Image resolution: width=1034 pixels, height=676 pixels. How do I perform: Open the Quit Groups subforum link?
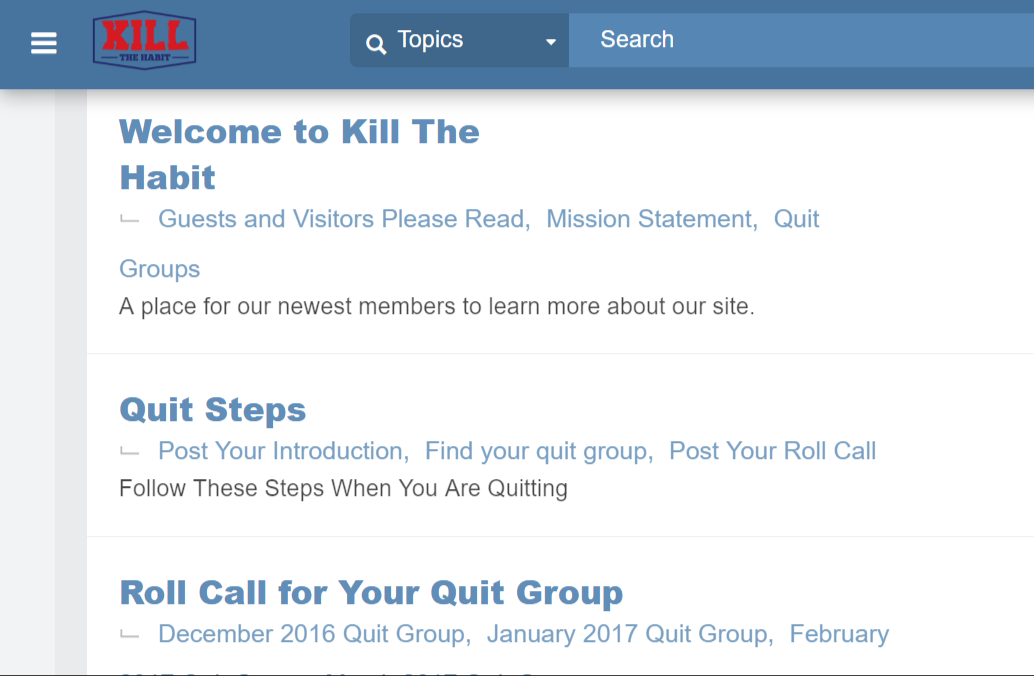pyautogui.click(x=797, y=219)
